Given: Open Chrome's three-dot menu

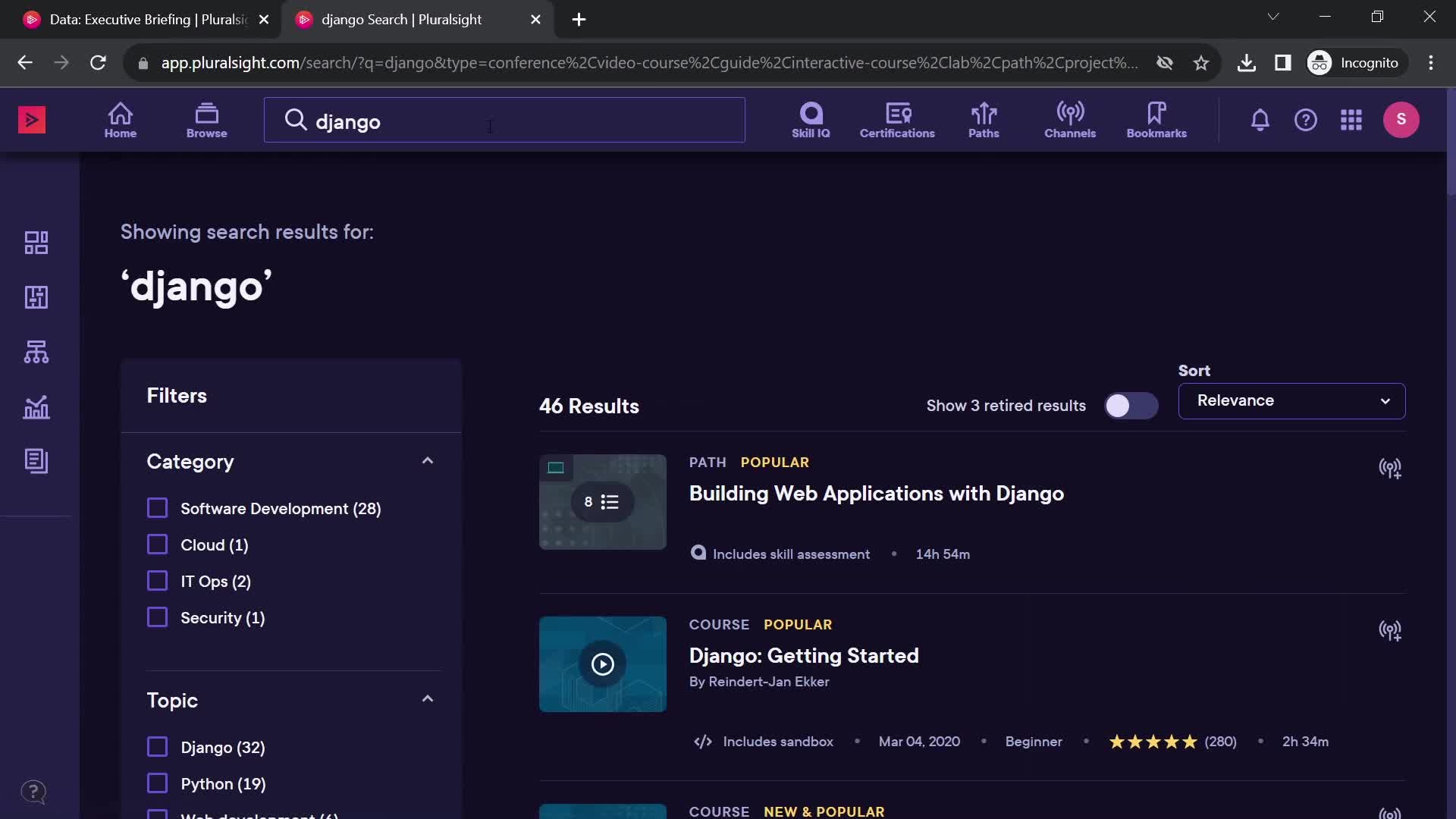Looking at the screenshot, I should (1430, 63).
